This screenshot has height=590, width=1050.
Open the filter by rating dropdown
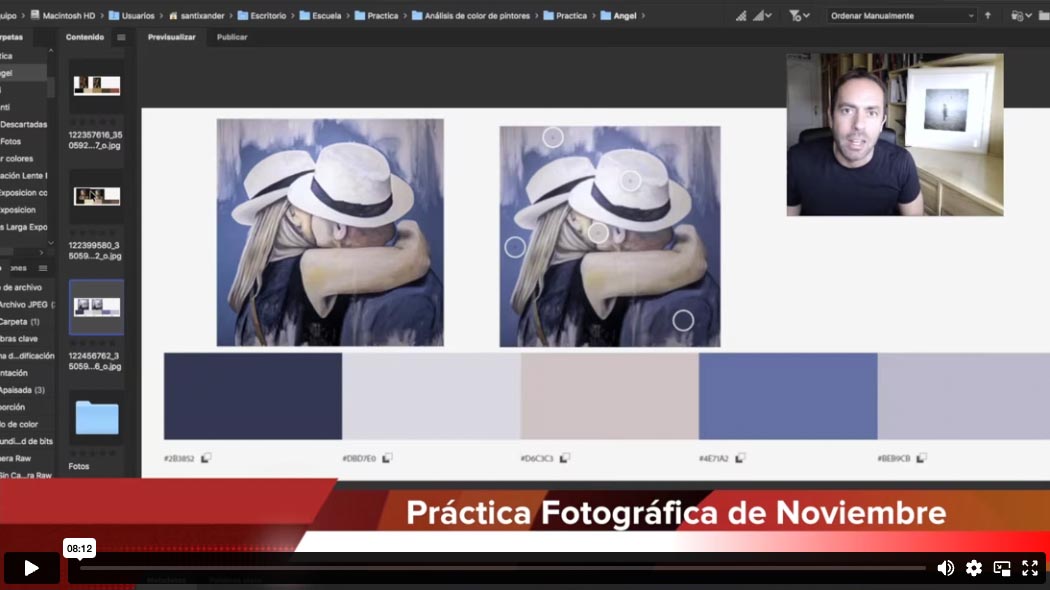799,15
